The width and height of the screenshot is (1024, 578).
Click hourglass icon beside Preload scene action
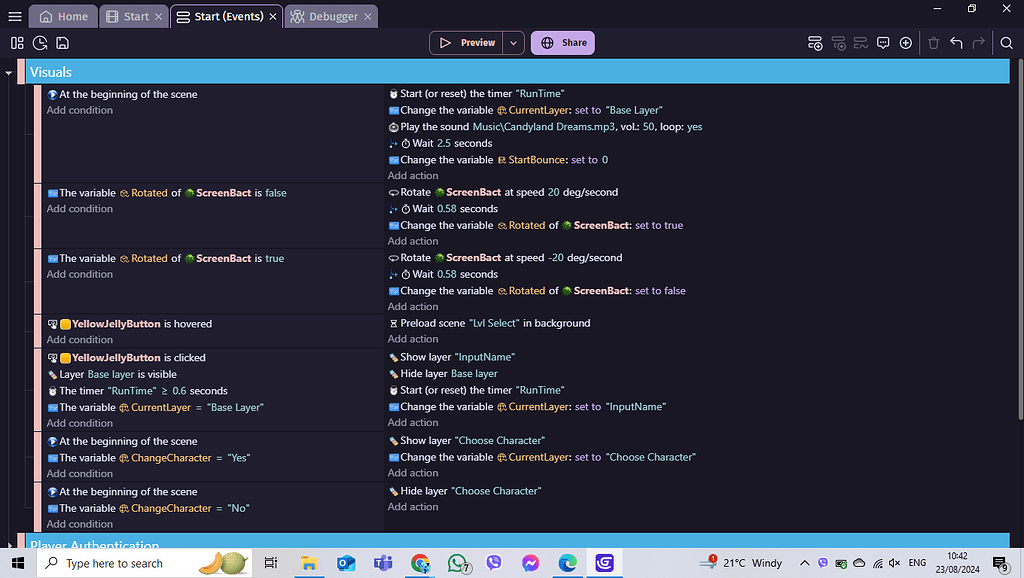(x=393, y=324)
